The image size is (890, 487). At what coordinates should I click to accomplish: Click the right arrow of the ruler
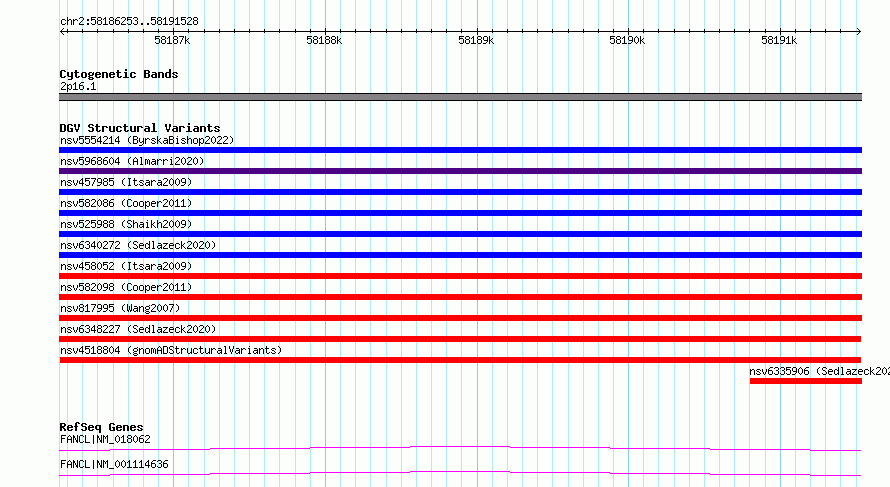[859, 32]
